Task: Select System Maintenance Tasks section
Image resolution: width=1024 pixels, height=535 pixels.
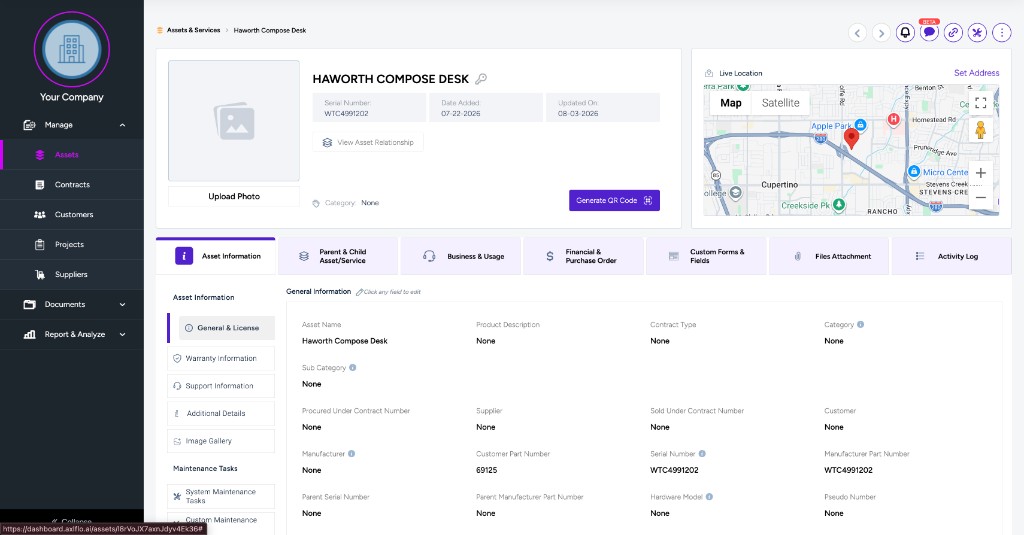Action: 221,496
